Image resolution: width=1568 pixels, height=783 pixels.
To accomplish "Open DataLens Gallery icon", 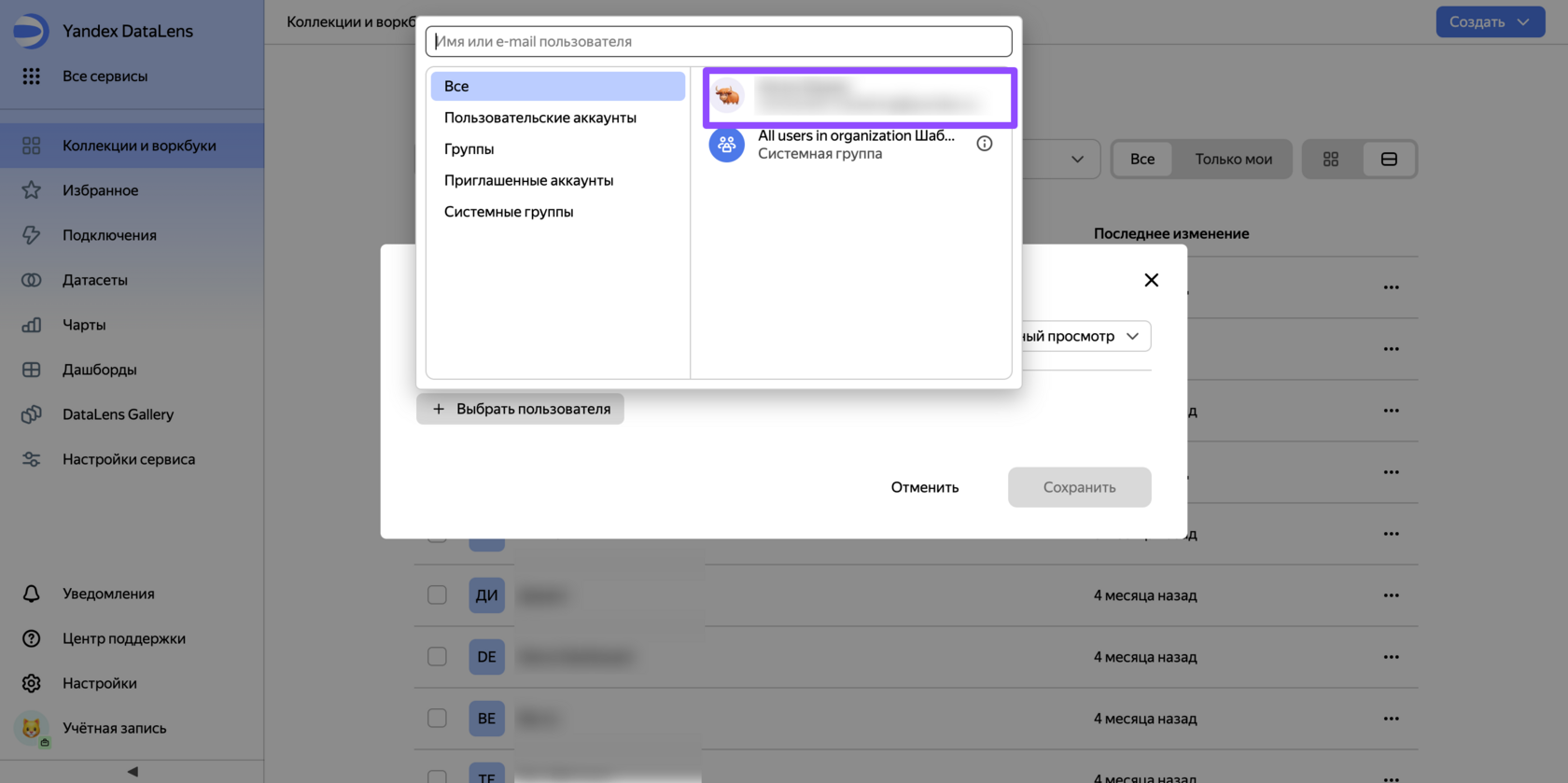I will pyautogui.click(x=31, y=414).
